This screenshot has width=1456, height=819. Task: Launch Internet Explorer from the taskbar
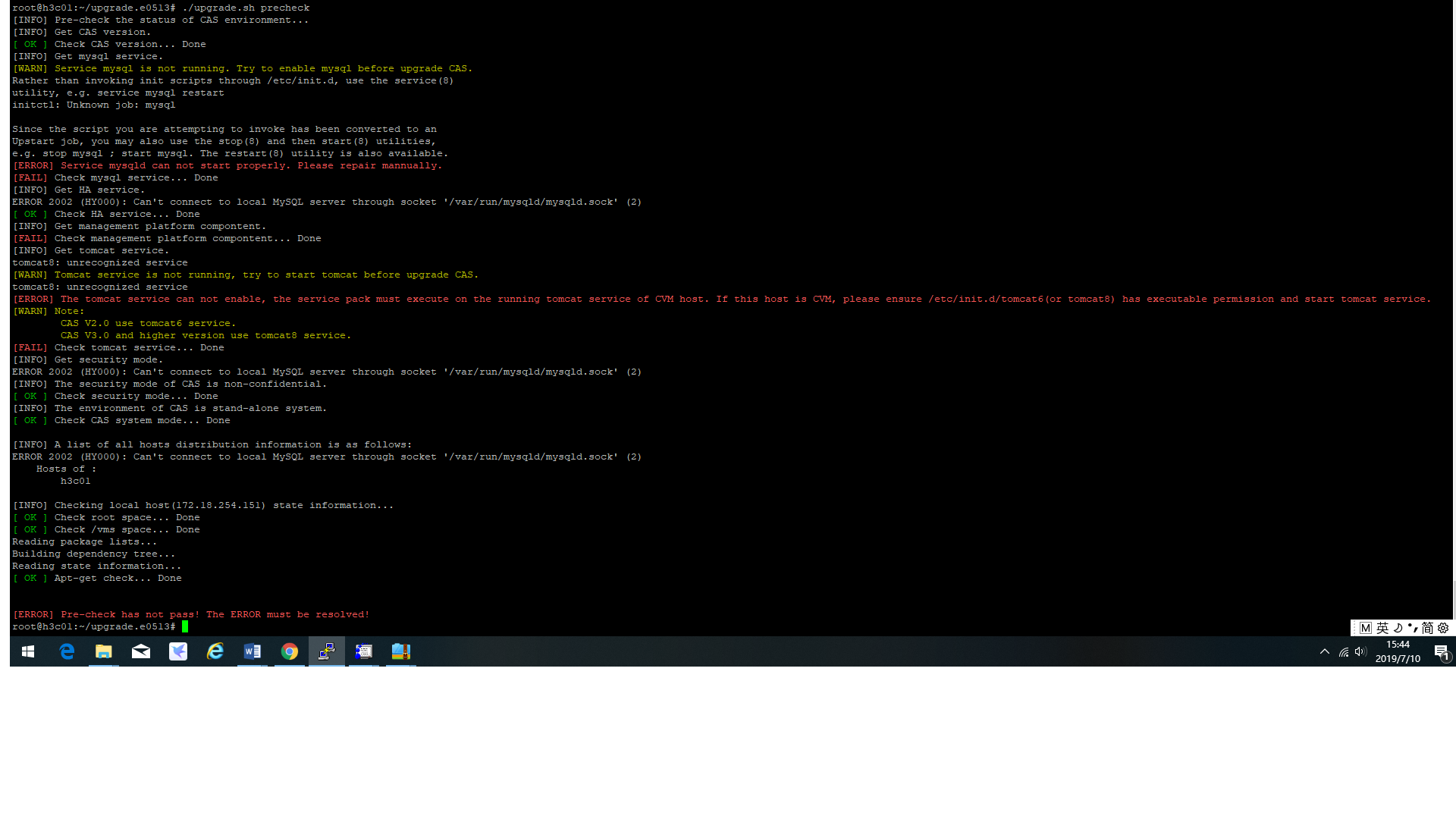215,652
